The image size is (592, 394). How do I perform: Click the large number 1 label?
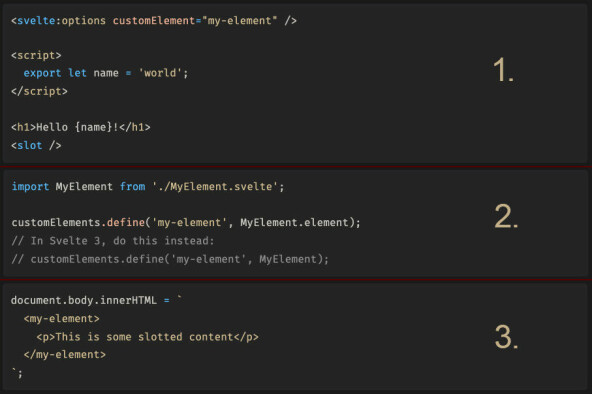(503, 70)
